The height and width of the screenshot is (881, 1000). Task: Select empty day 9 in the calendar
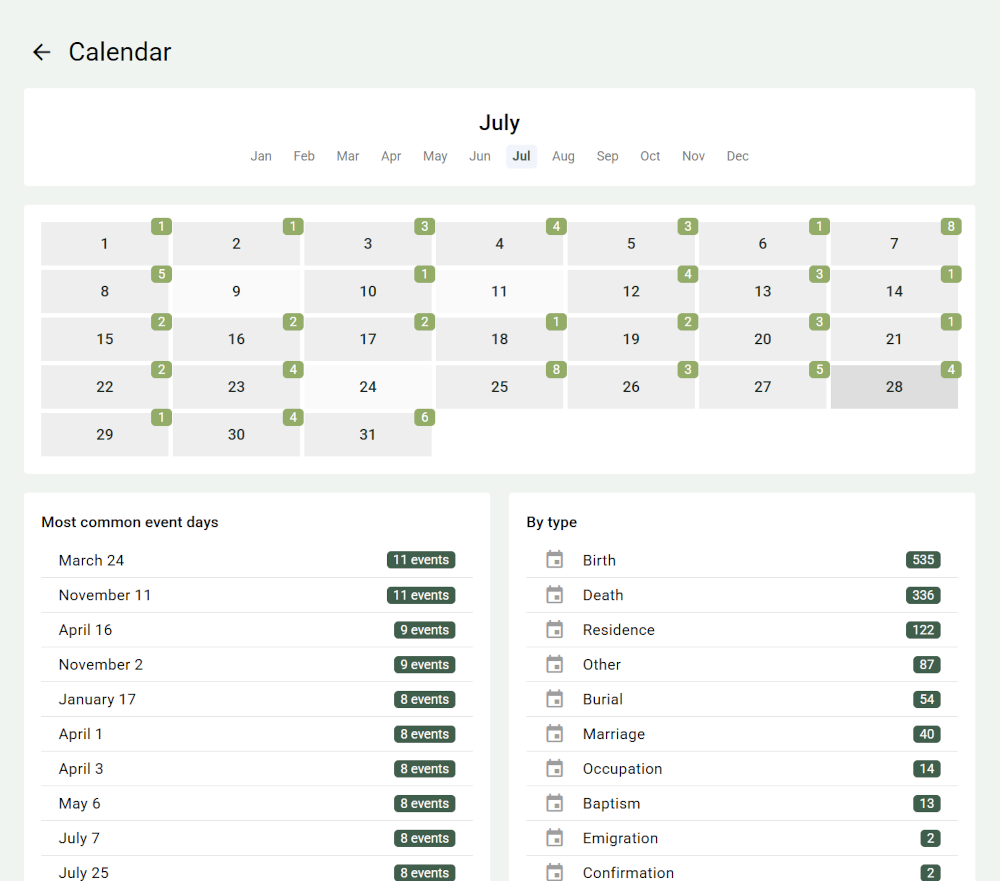click(x=236, y=292)
